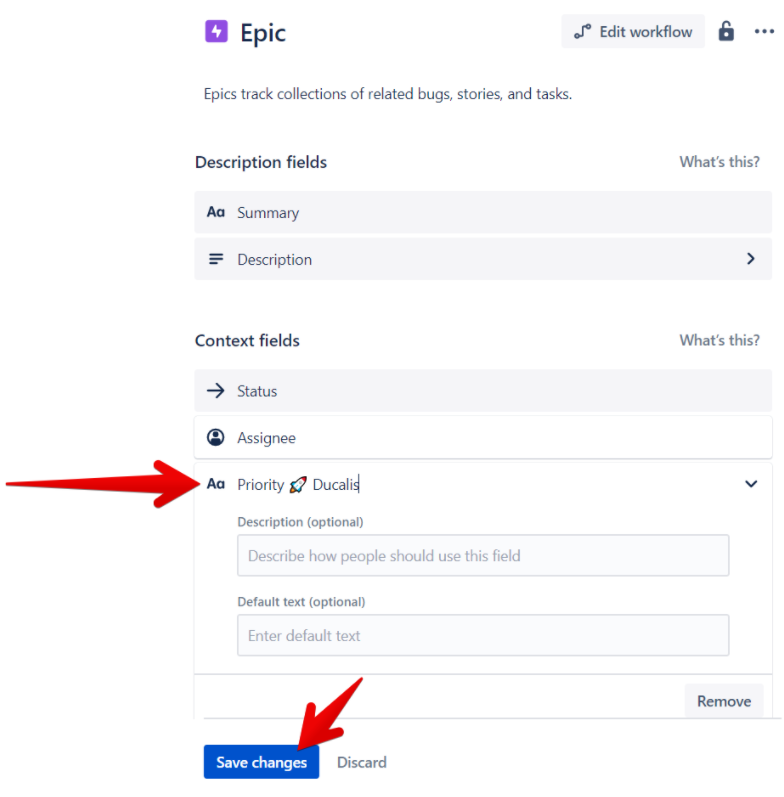Click the field description input box
784x797 pixels.
(x=483, y=556)
